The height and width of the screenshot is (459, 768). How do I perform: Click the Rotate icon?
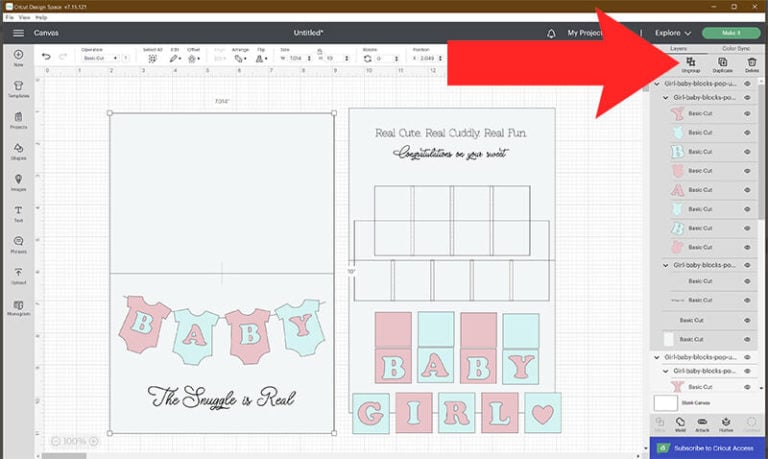(x=367, y=58)
